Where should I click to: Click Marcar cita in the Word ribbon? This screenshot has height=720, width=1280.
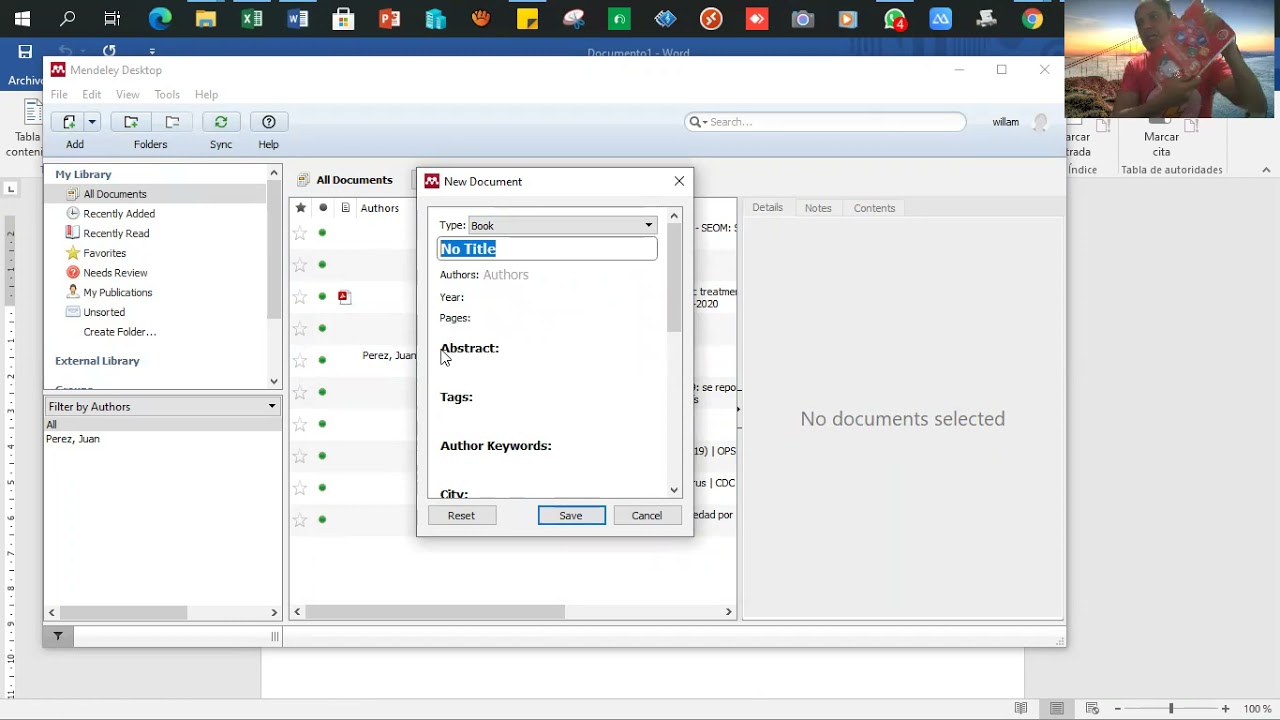pos(1161,138)
